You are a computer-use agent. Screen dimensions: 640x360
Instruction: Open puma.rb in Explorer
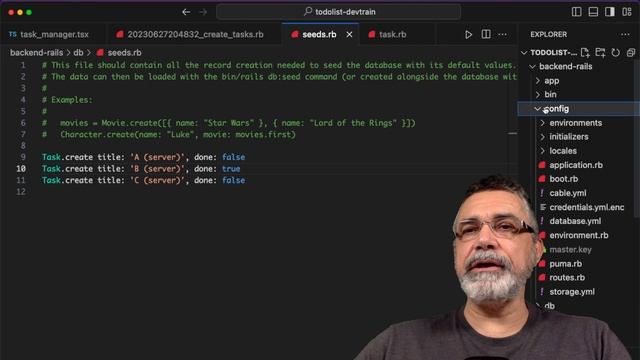[x=565, y=264]
